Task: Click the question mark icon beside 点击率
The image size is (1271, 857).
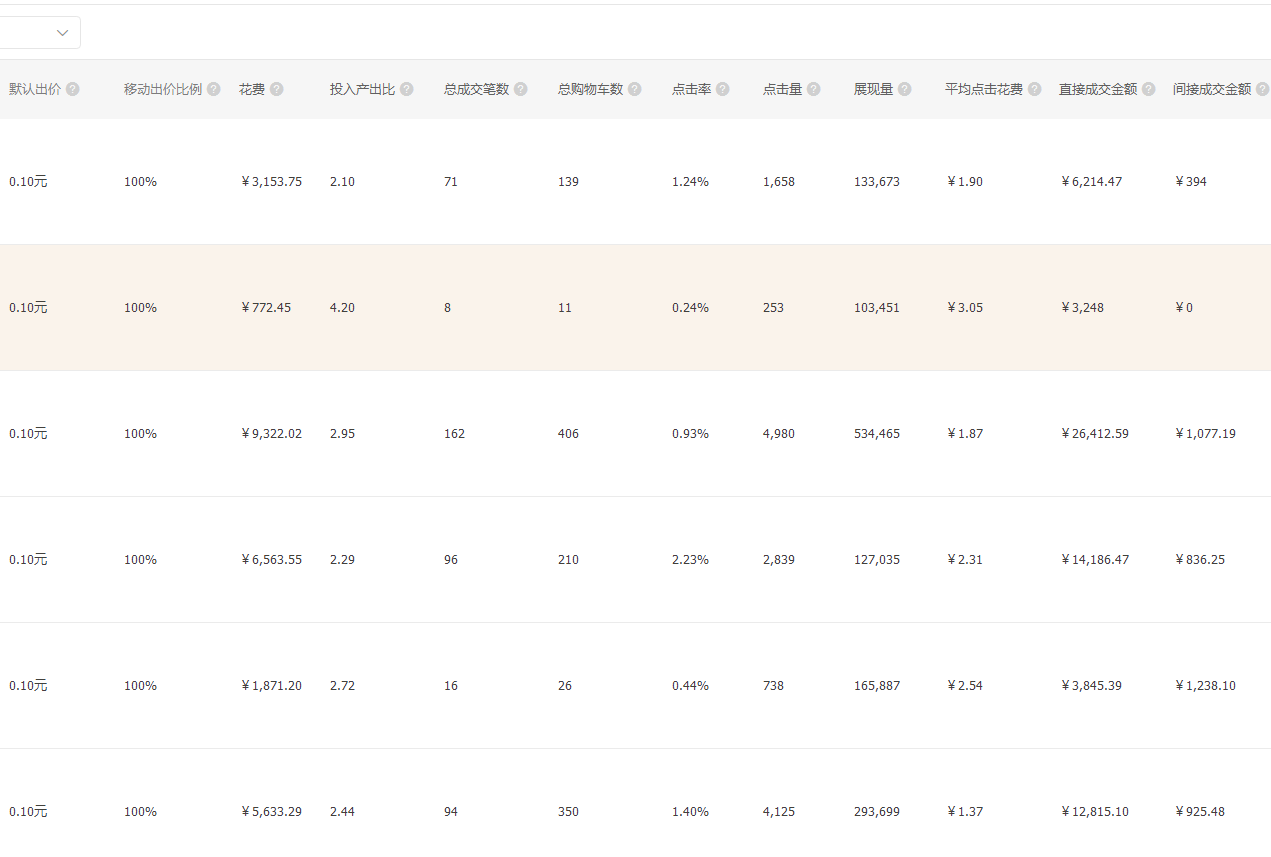Action: click(724, 88)
